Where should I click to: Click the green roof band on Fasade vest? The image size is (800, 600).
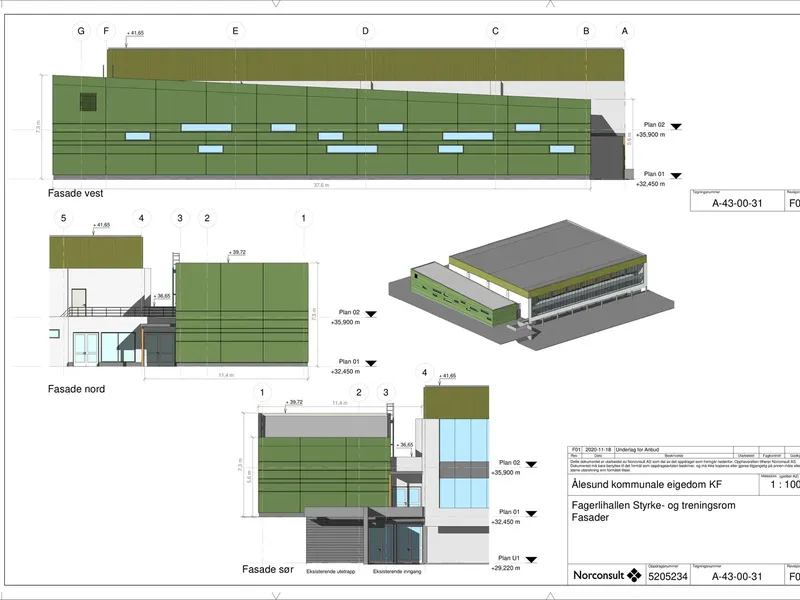(365, 65)
